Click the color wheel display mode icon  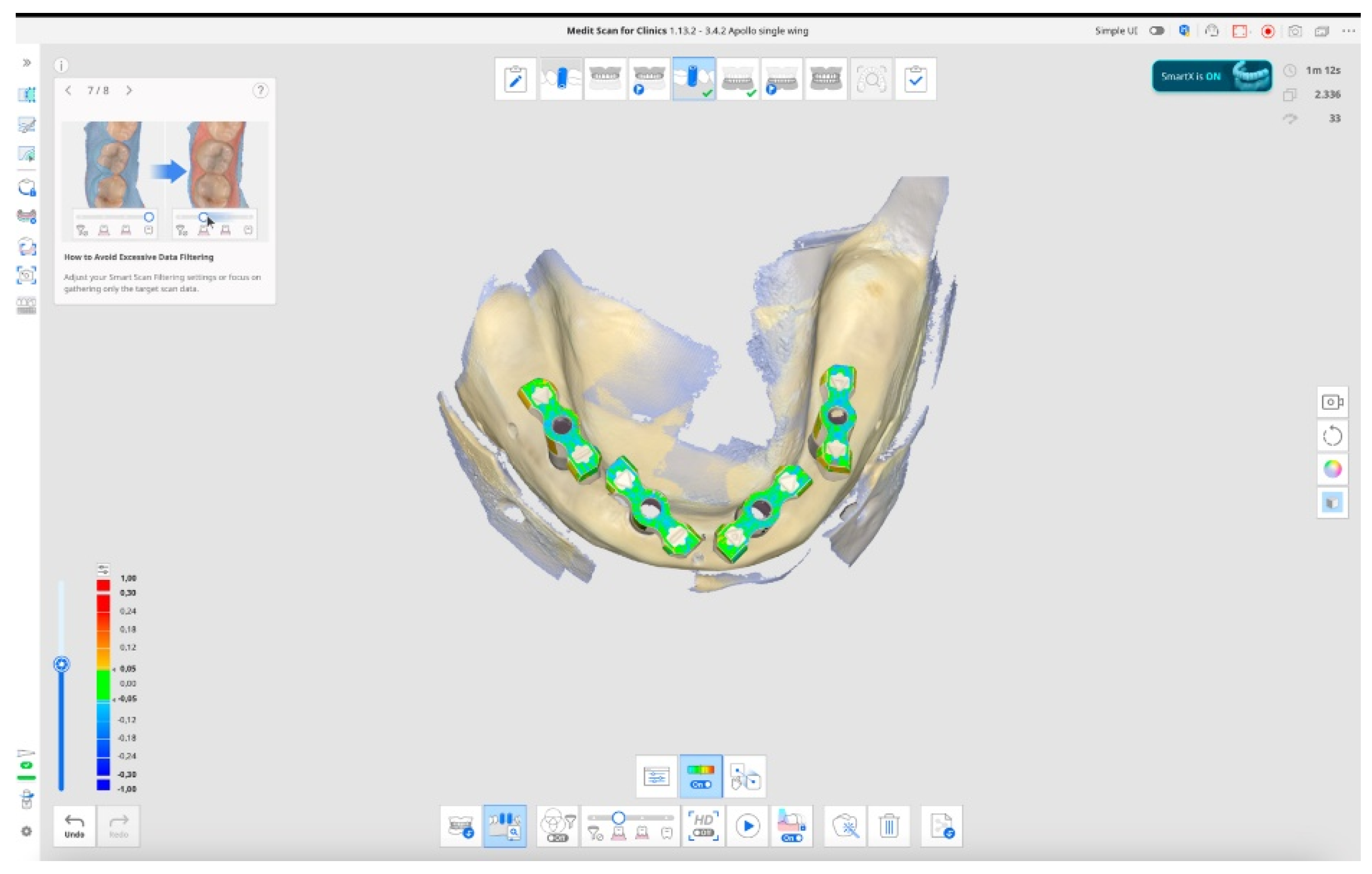click(1332, 469)
